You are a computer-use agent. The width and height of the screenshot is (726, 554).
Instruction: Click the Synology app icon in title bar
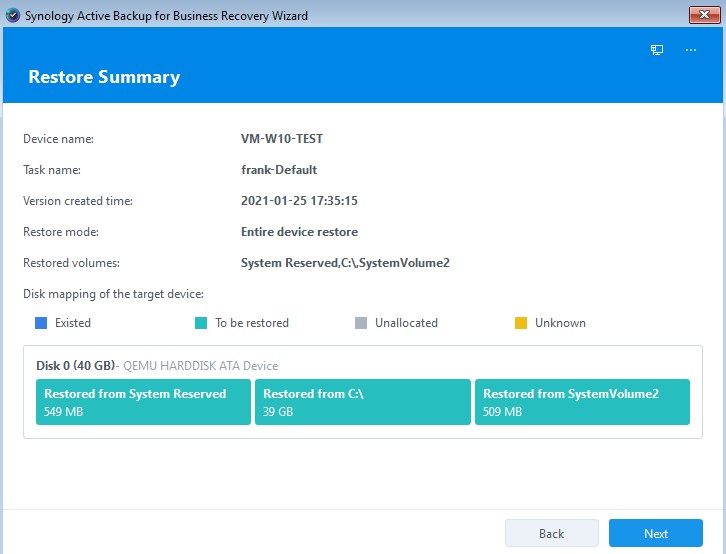point(13,15)
